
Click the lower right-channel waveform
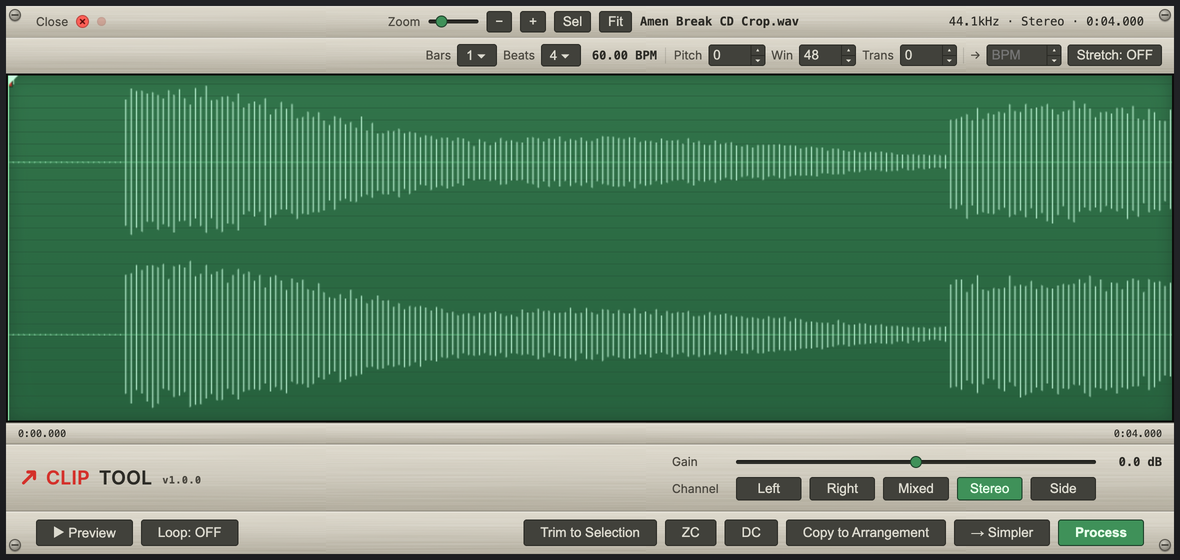[591, 335]
